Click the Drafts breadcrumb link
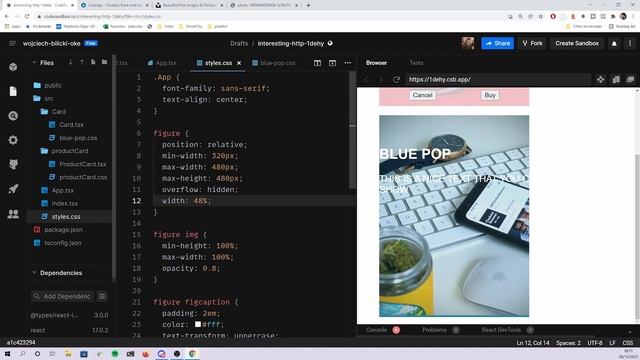 click(x=239, y=43)
